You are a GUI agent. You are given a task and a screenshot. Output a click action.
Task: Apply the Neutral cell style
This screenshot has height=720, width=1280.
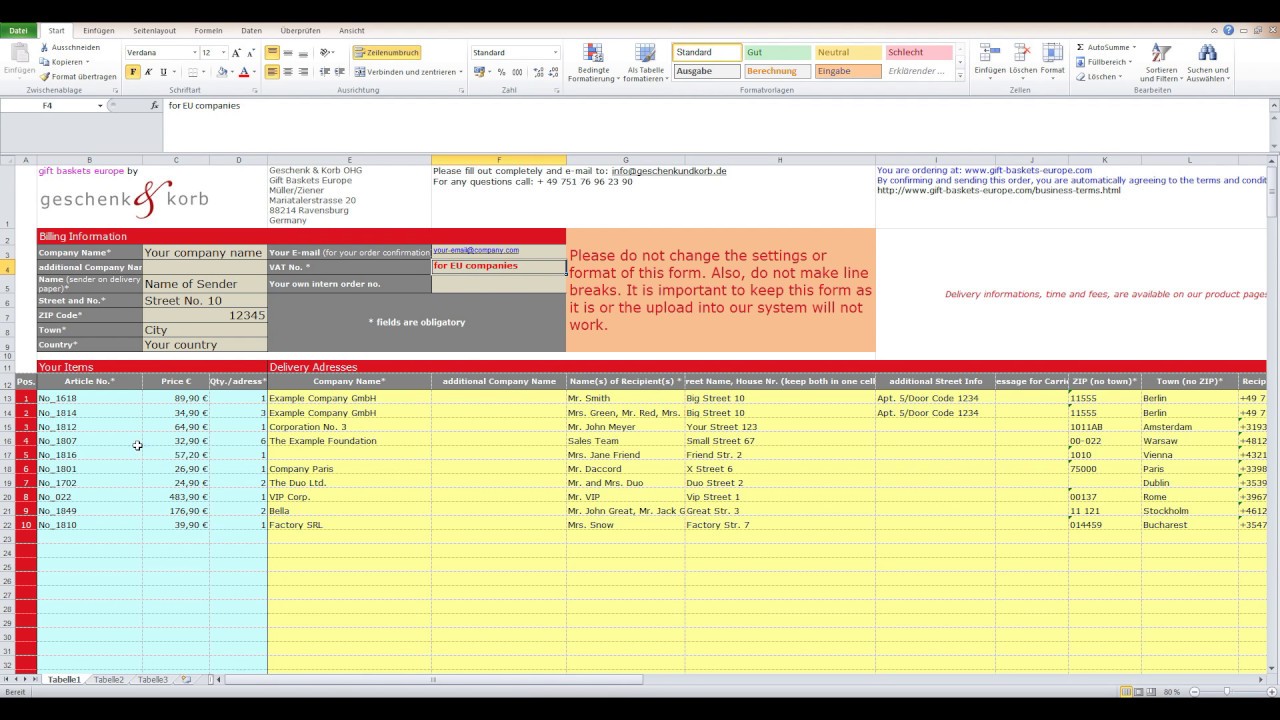click(x=848, y=53)
